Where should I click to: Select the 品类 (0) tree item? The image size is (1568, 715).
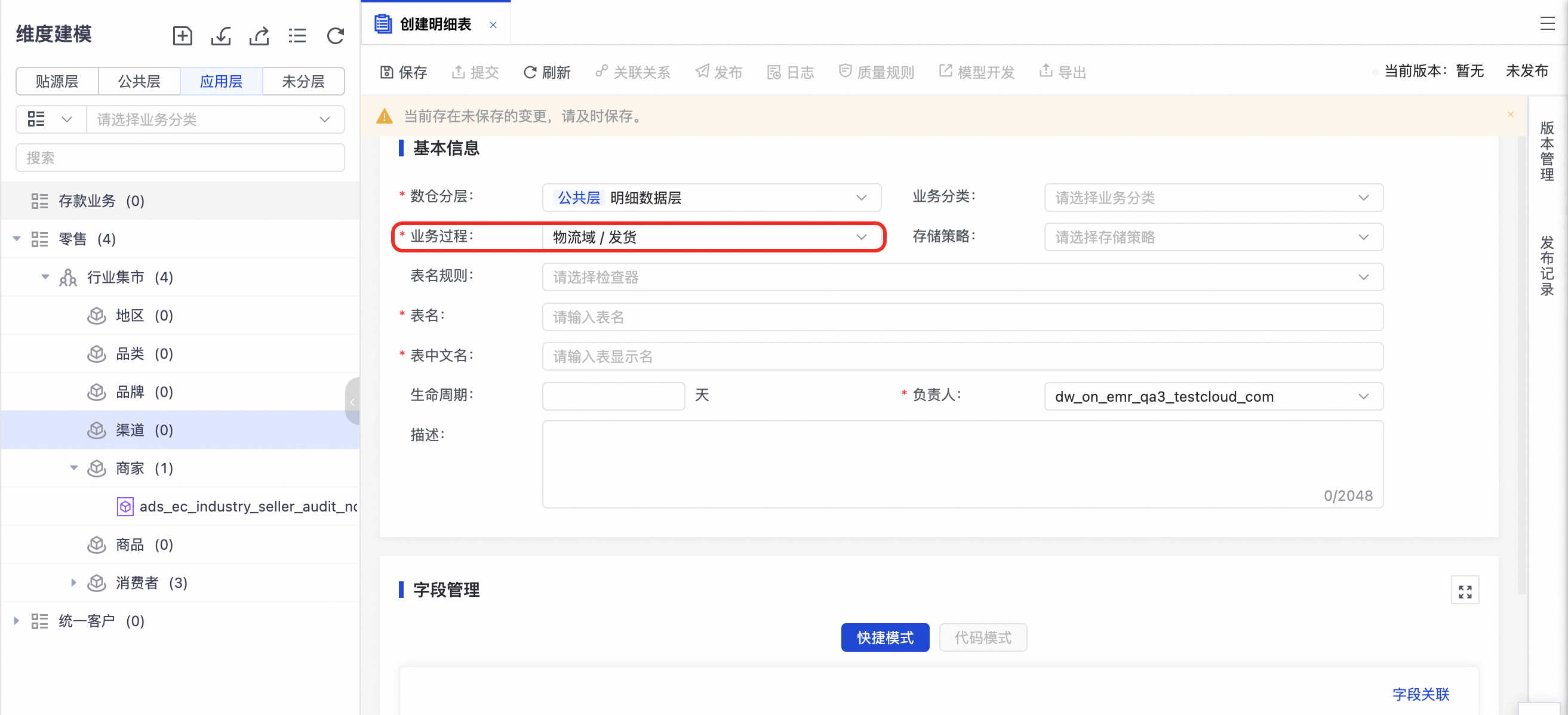180,353
